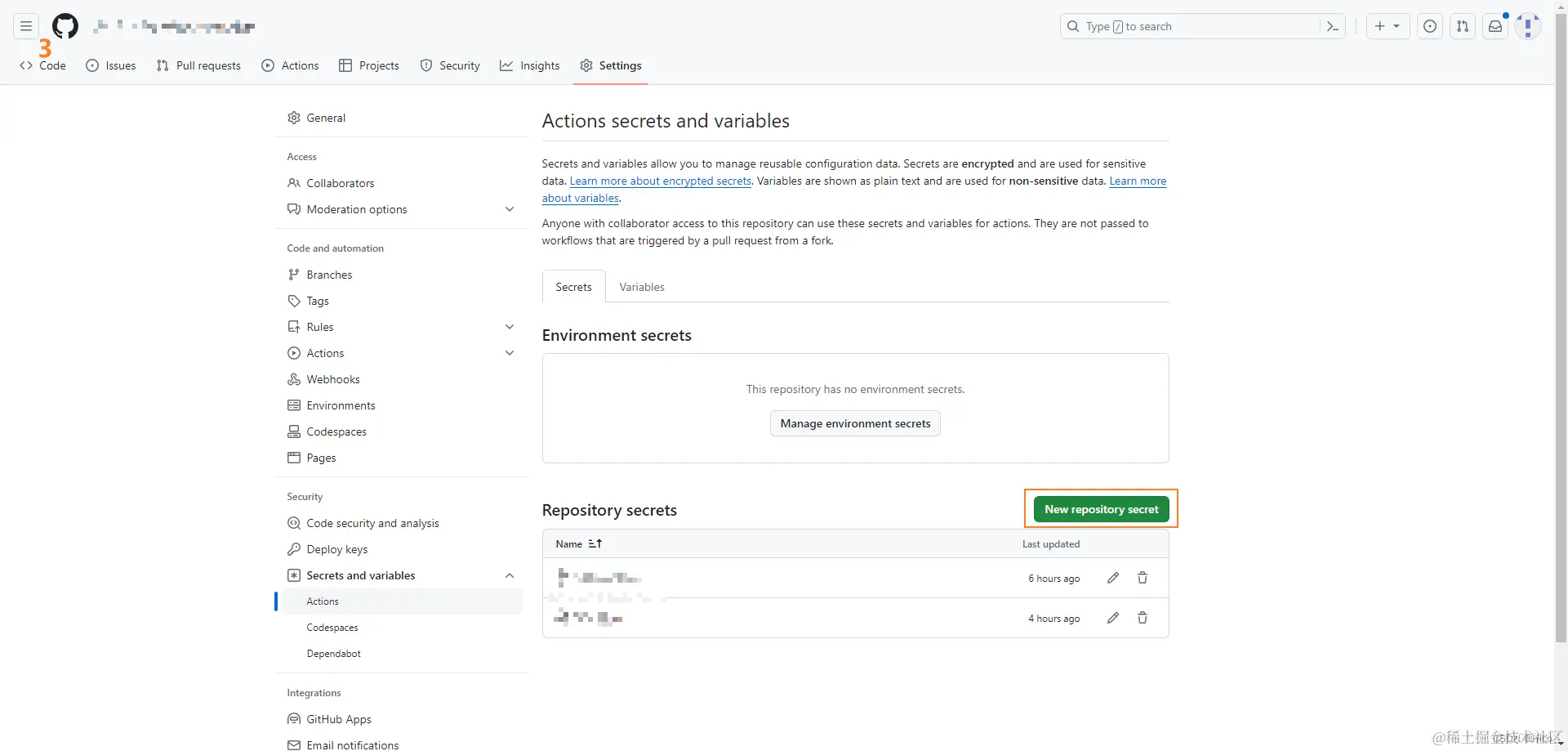The image size is (1568, 751).
Task: Open the Issues tab
Action: click(111, 65)
